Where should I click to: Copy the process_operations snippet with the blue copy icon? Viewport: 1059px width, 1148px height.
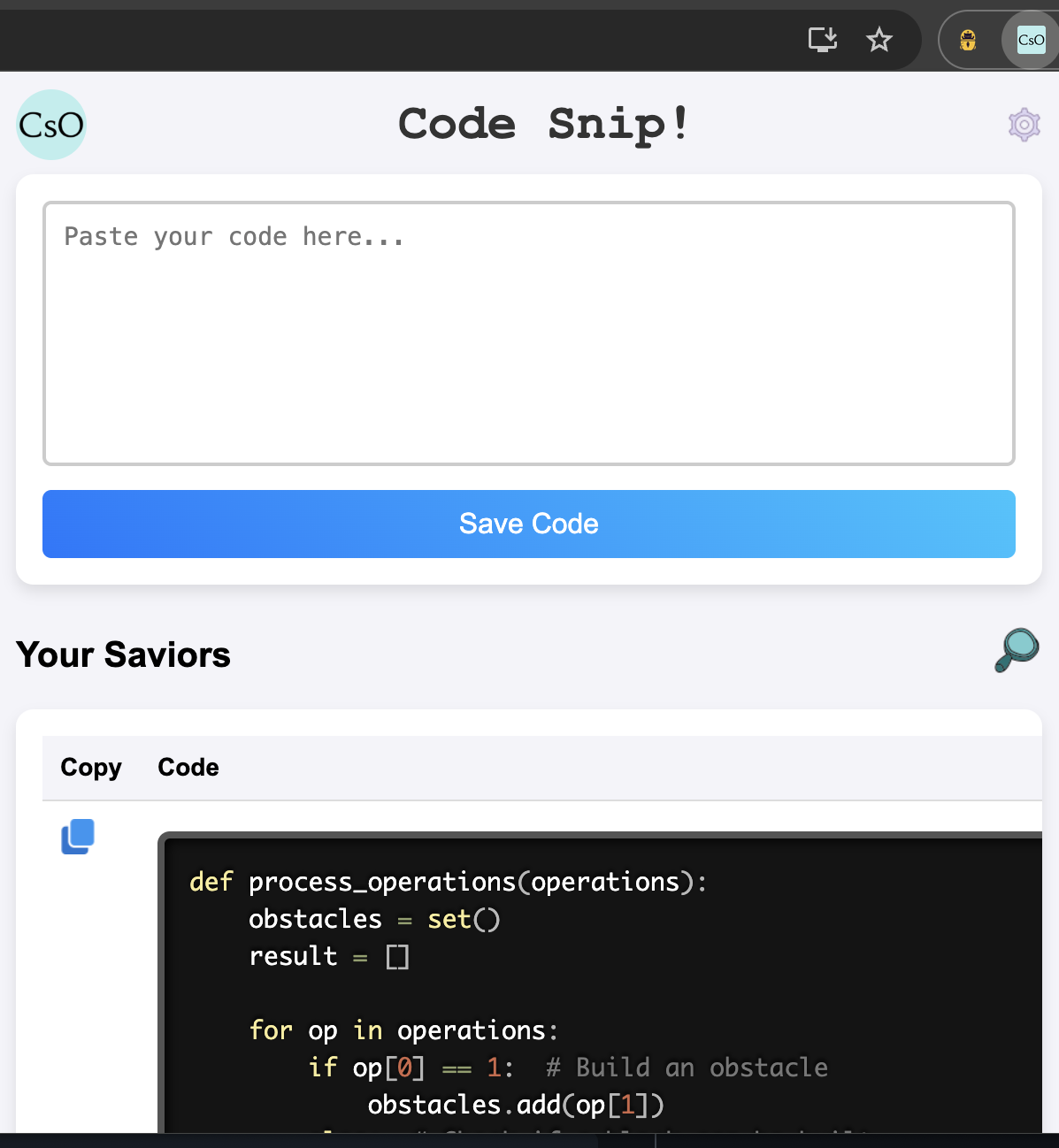[x=78, y=837]
